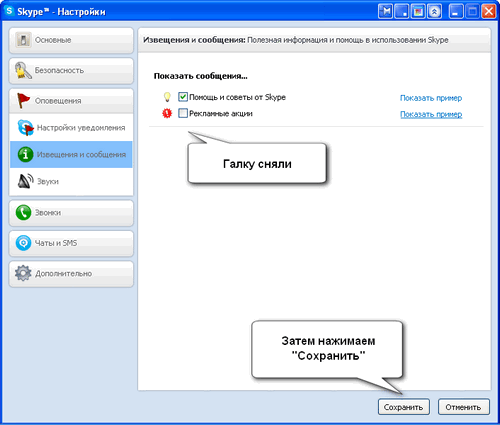Collapse the Оповещения section header

(x=71, y=101)
